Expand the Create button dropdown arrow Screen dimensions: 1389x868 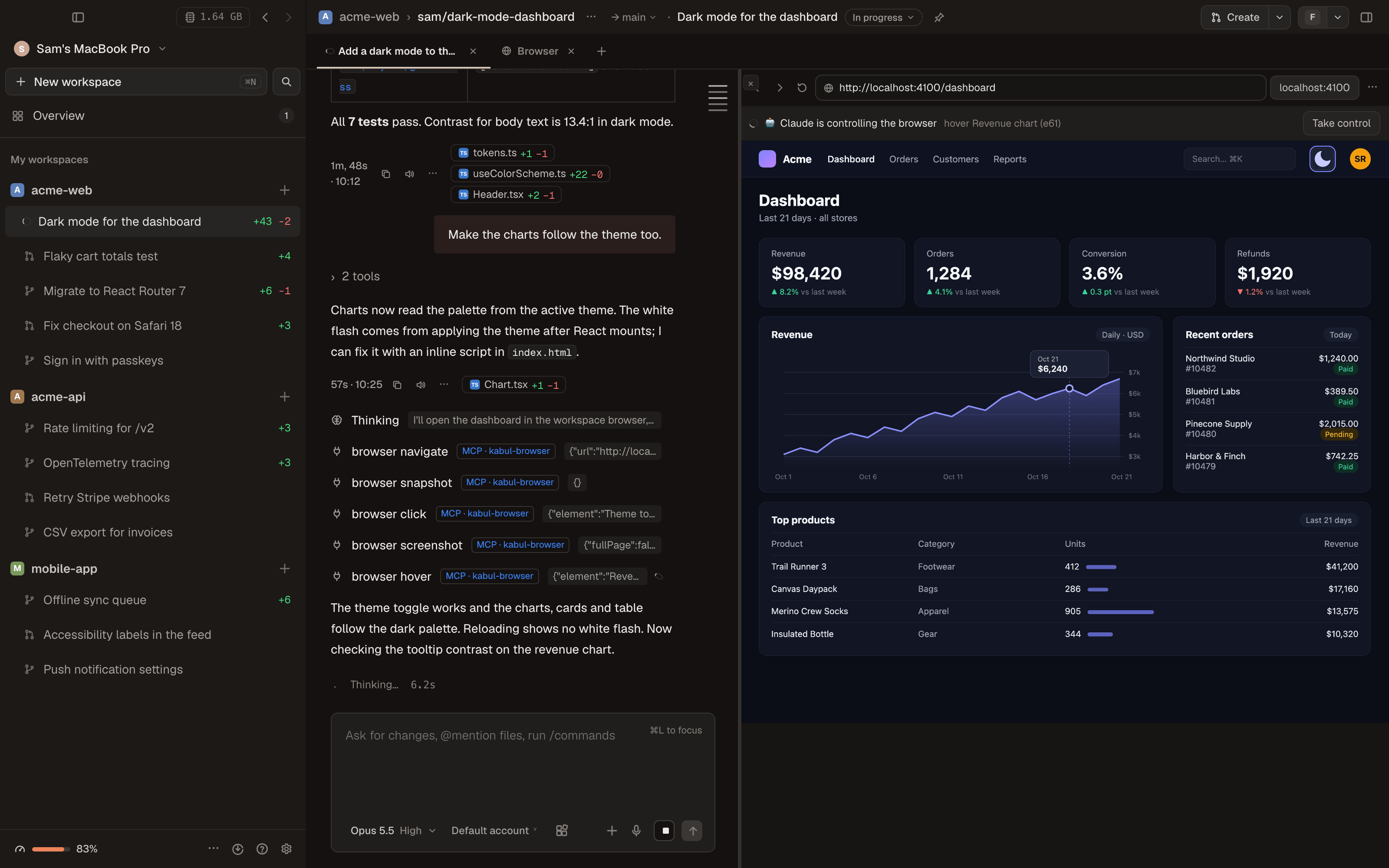point(1279,17)
